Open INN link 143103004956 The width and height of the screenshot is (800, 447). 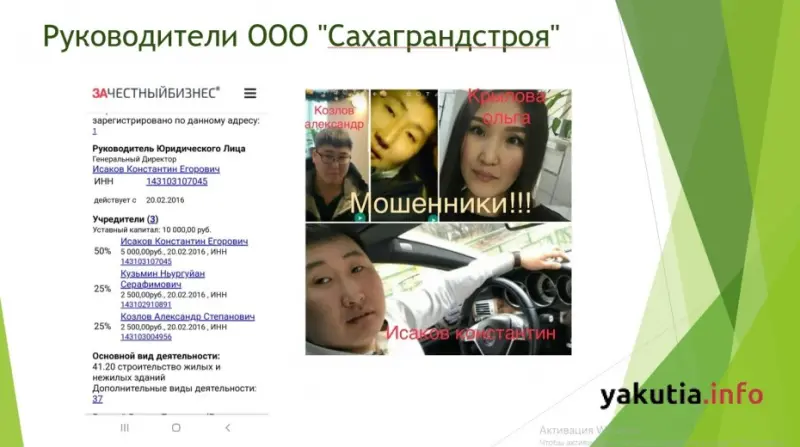tap(146, 337)
